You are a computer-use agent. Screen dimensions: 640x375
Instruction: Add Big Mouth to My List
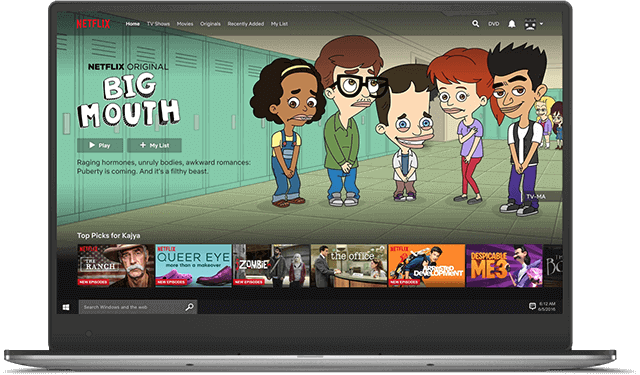pyautogui.click(x=154, y=145)
